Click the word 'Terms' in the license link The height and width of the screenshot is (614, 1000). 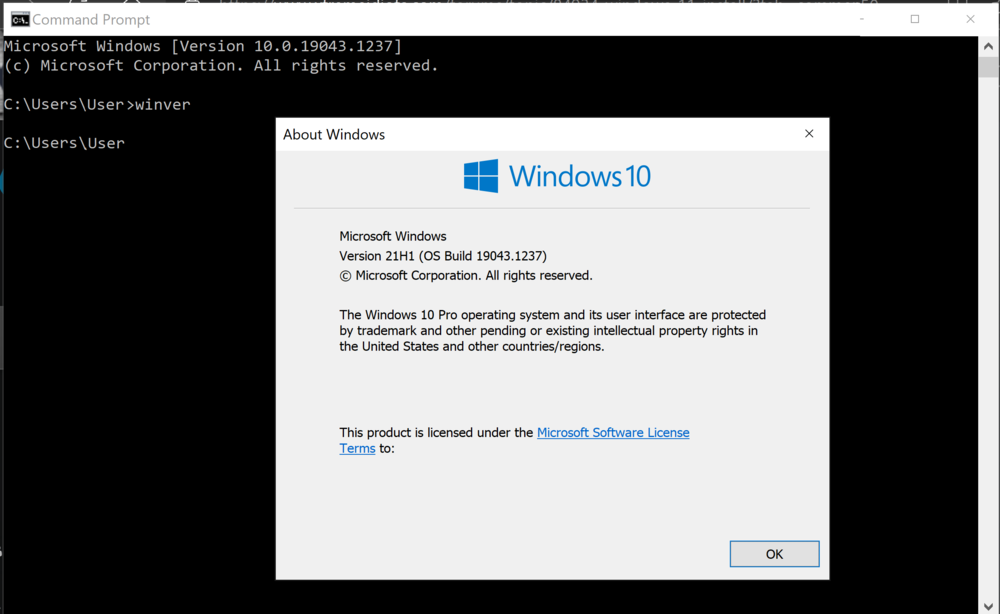(357, 449)
